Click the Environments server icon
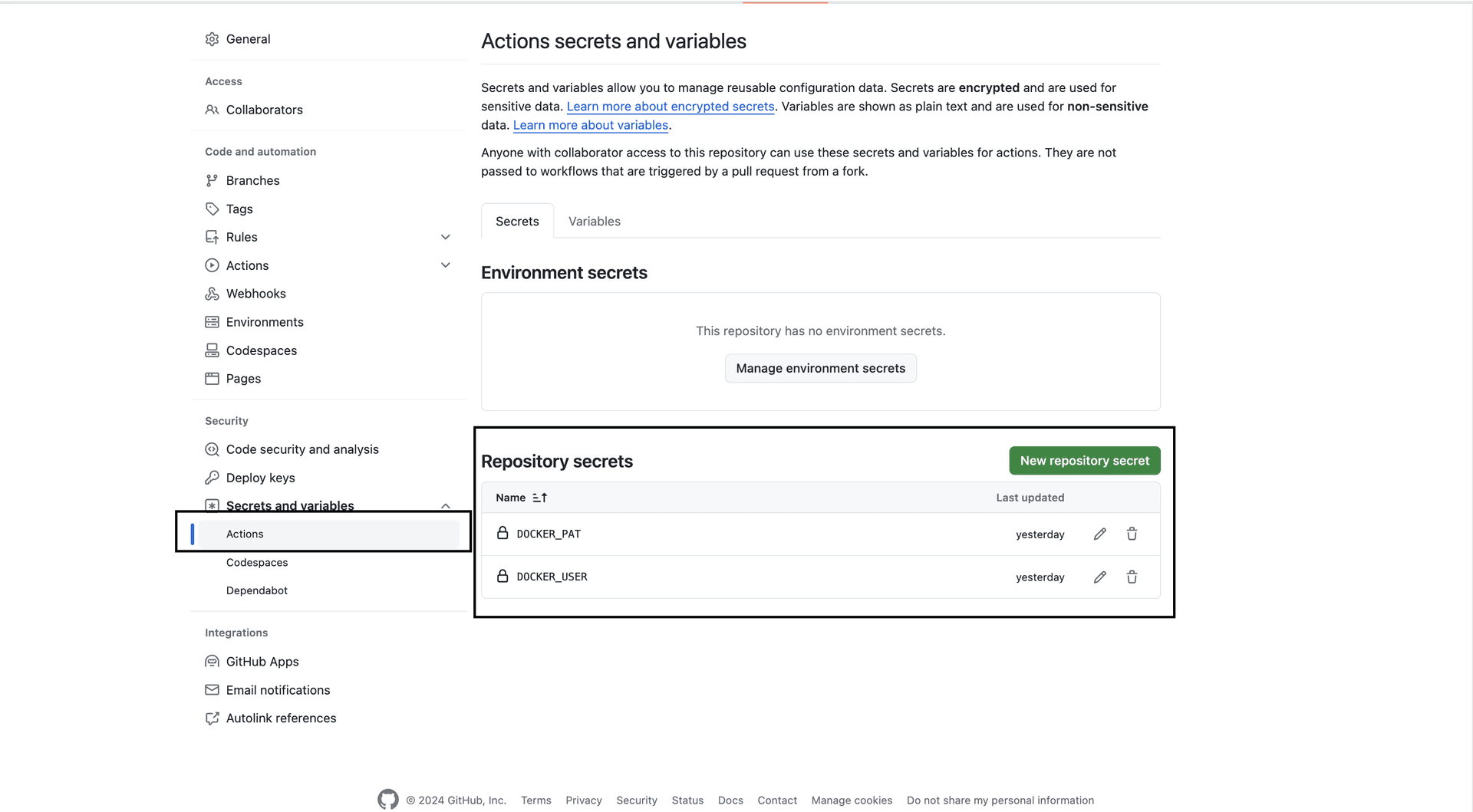The height and width of the screenshot is (812, 1473). coord(212,322)
